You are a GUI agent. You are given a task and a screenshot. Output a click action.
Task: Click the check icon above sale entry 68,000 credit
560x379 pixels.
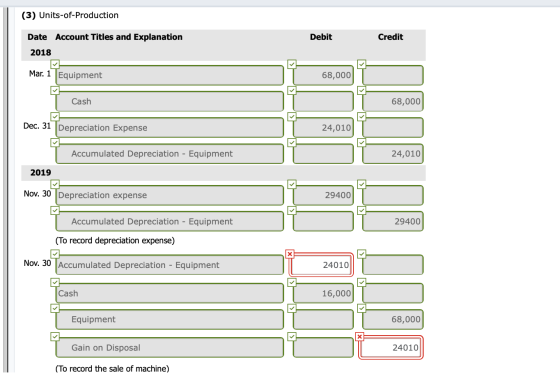tap(361, 308)
